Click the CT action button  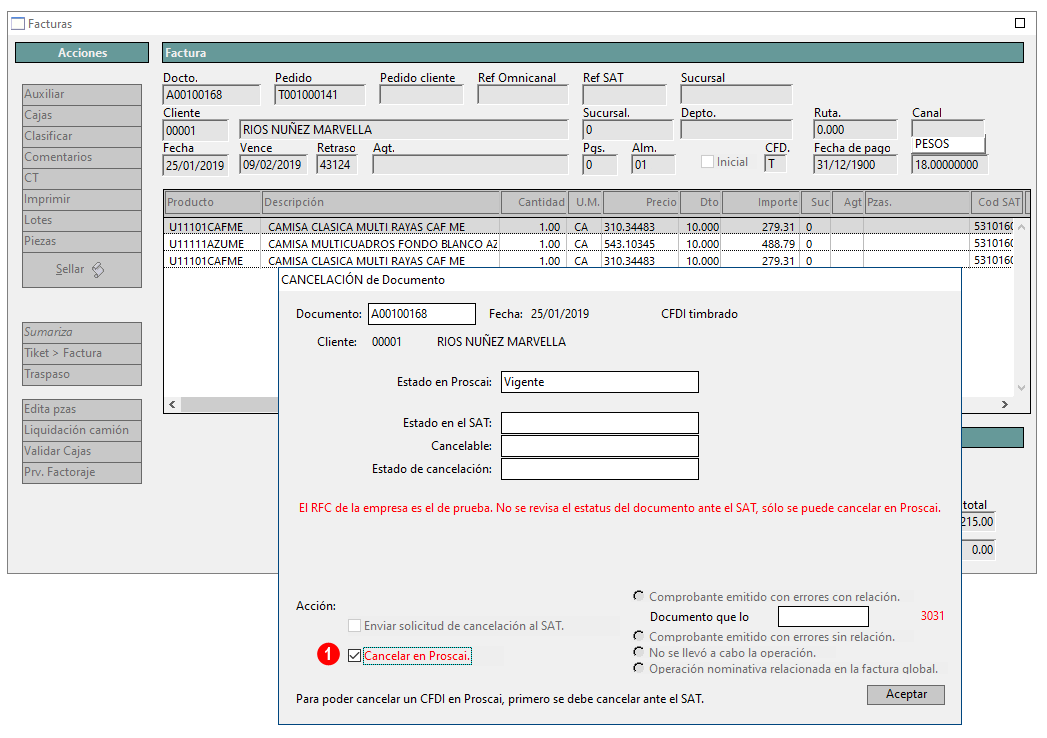tap(81, 178)
